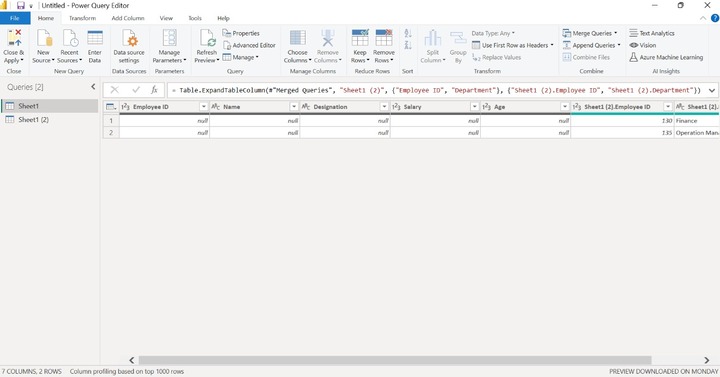
Task: Expand the Merge Queries dropdown
Action: pos(616,33)
